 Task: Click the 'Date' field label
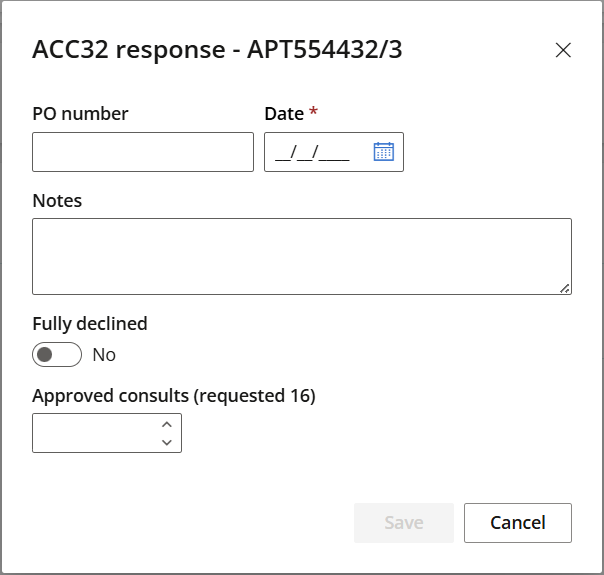coord(284,114)
